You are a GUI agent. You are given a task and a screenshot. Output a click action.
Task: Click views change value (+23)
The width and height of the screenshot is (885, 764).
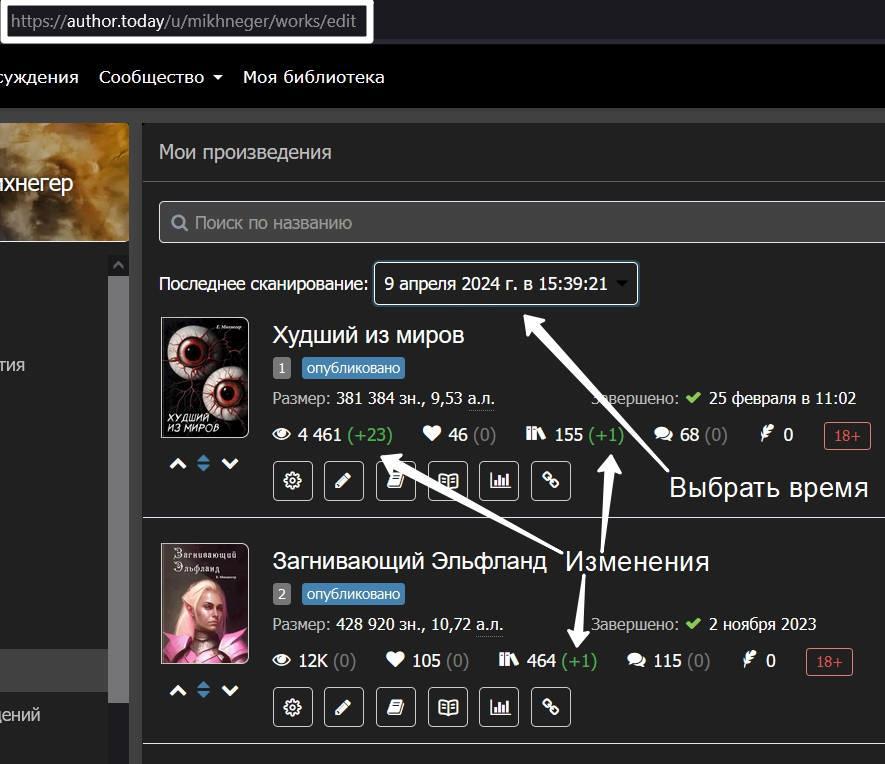(370, 434)
